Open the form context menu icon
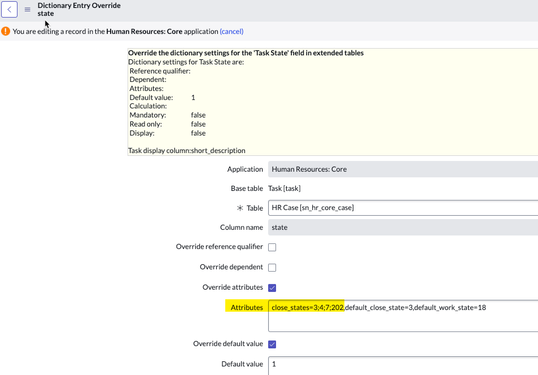 pyautogui.click(x=27, y=10)
